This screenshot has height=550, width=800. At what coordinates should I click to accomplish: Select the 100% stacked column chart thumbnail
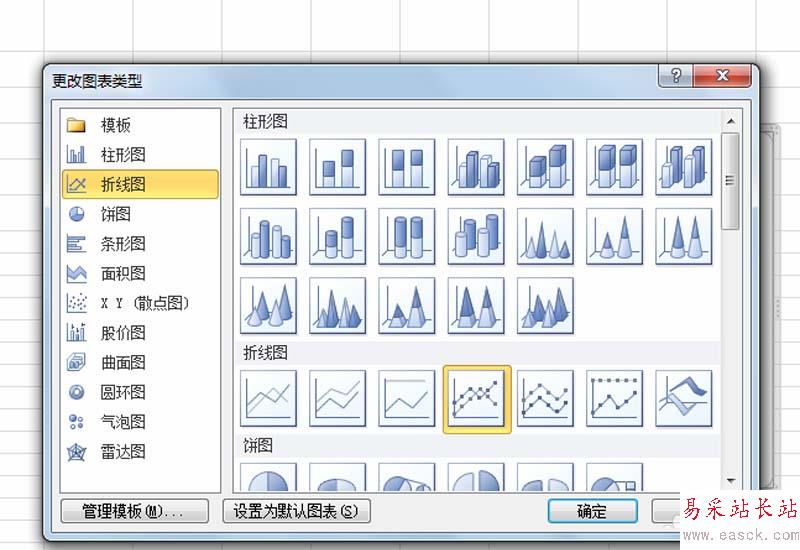[x=407, y=167]
